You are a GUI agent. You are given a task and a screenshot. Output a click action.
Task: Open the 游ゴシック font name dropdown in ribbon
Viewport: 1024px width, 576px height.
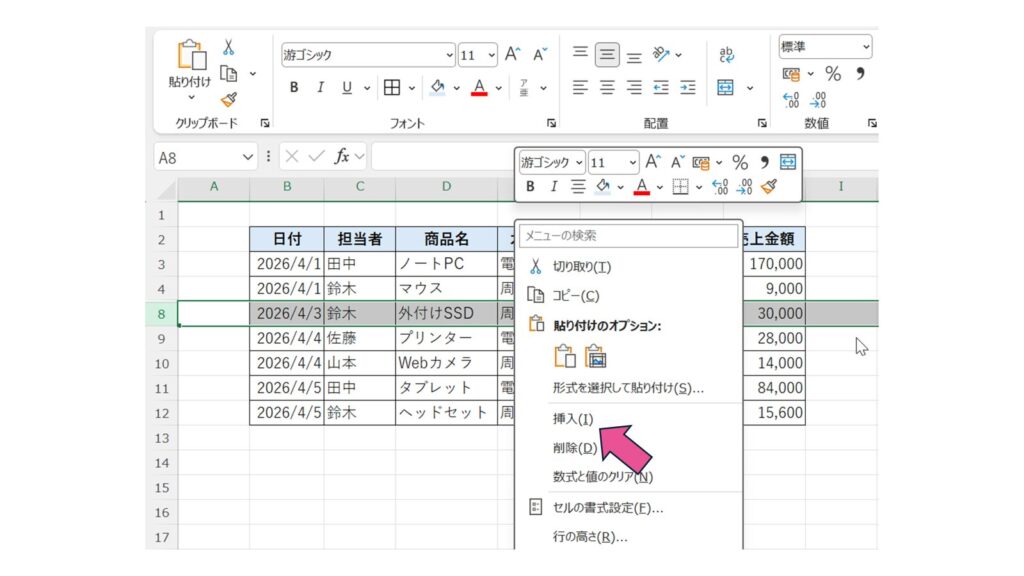click(x=449, y=55)
